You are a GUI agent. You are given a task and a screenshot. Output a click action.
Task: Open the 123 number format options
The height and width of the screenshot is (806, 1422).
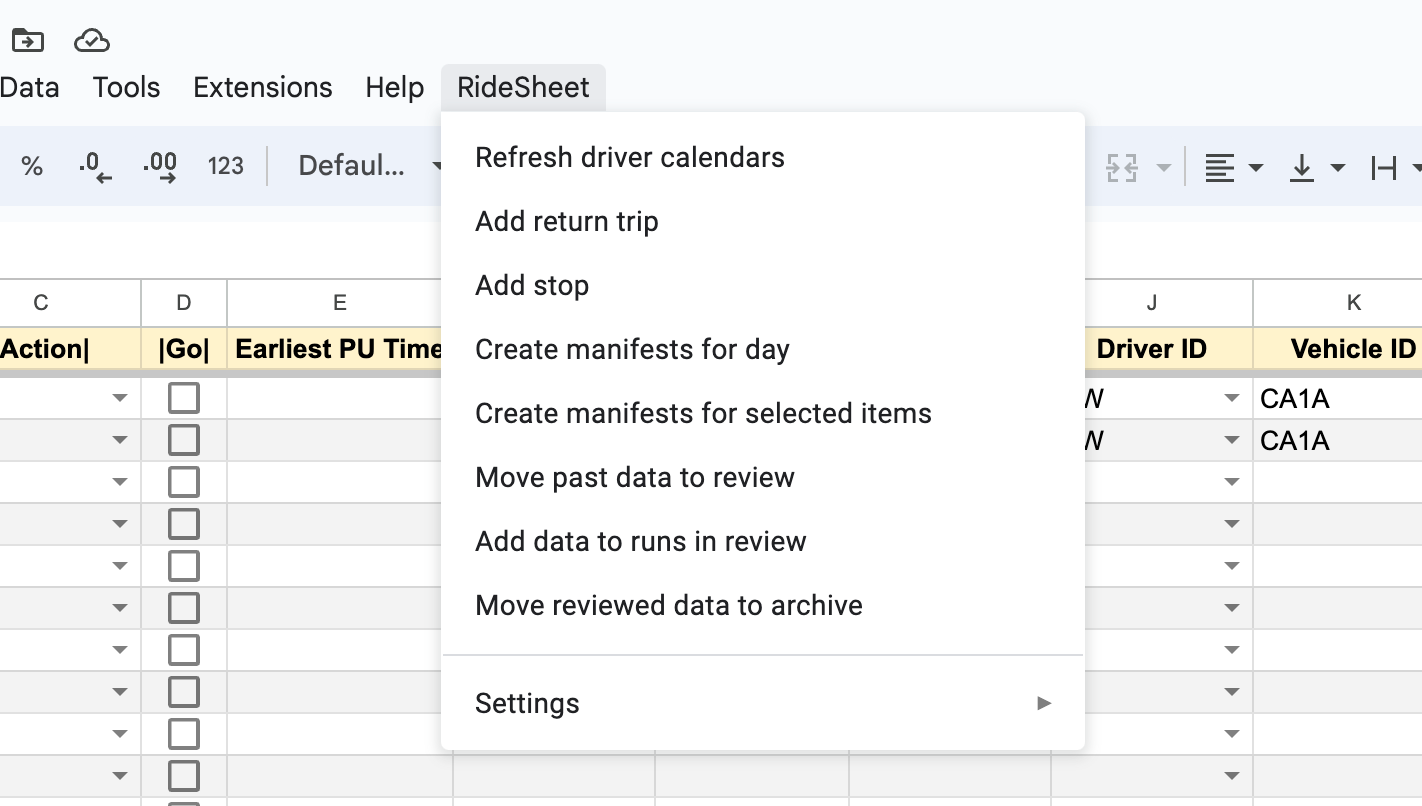tap(226, 166)
